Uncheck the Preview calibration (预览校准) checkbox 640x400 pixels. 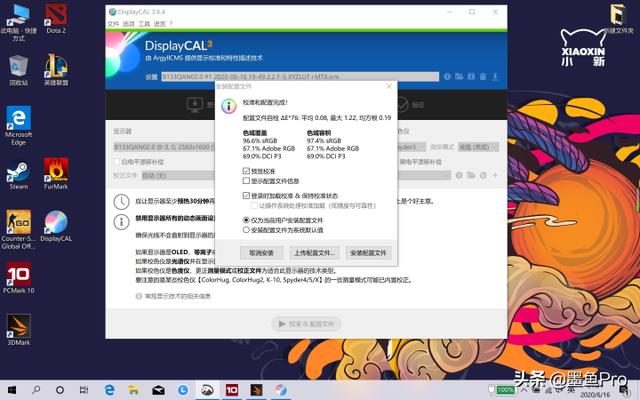tap(246, 171)
